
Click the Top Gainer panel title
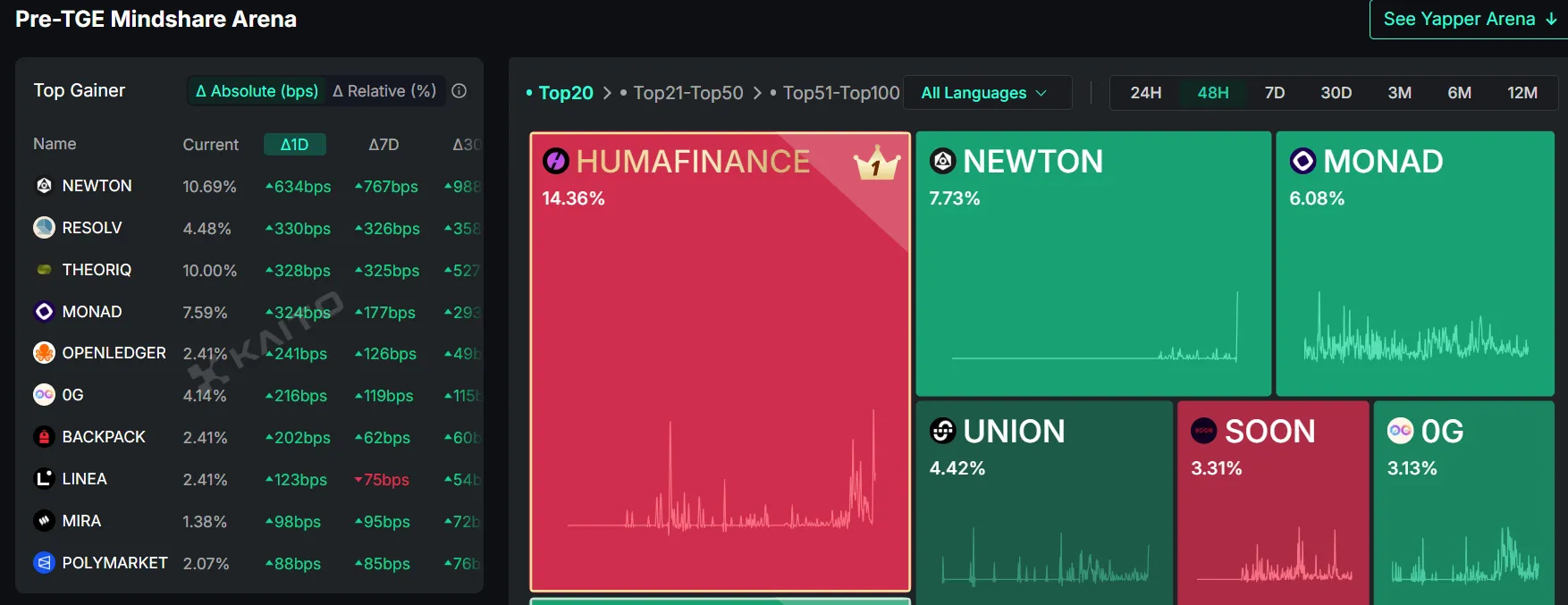(79, 90)
